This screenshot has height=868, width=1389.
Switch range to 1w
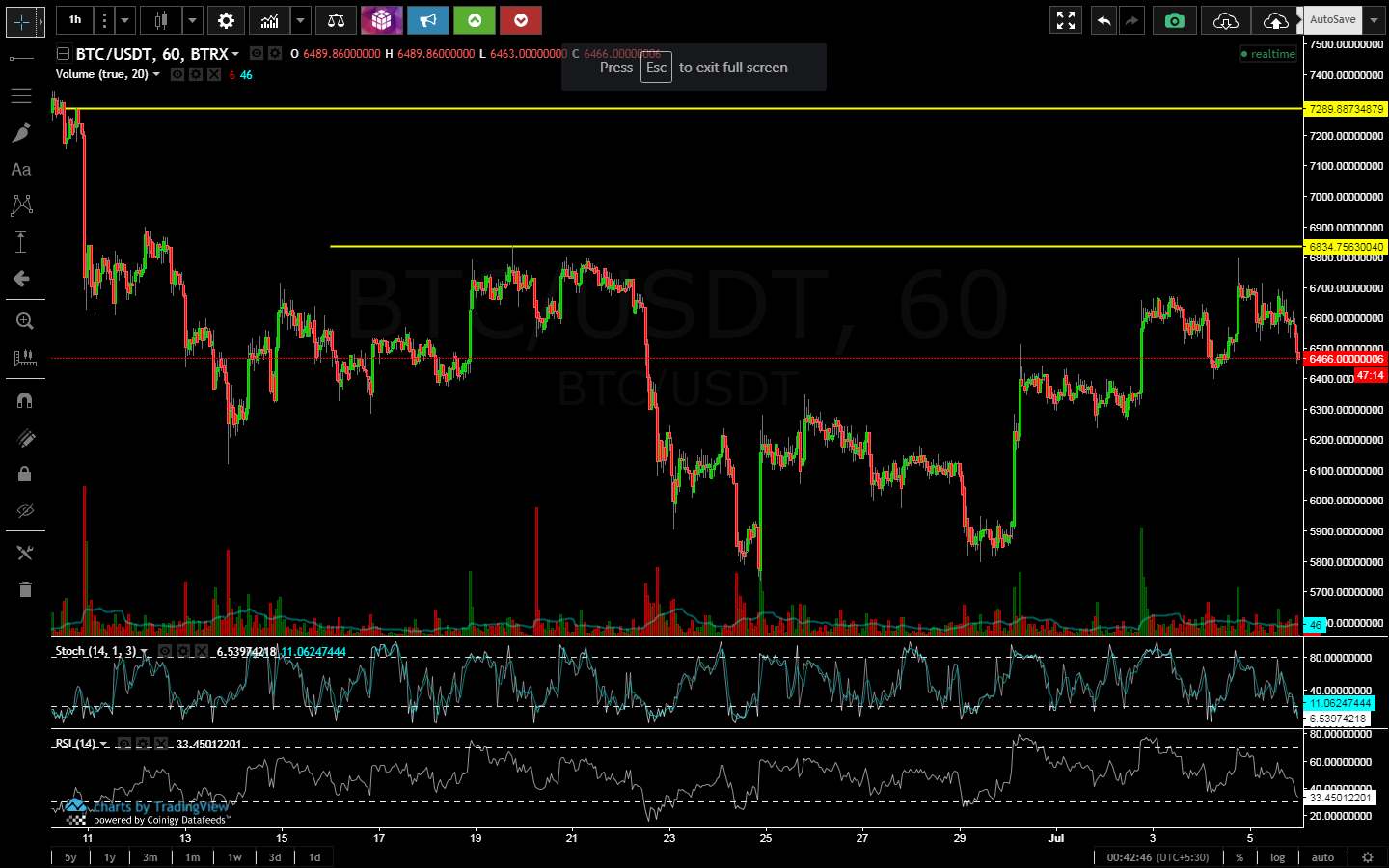234,857
